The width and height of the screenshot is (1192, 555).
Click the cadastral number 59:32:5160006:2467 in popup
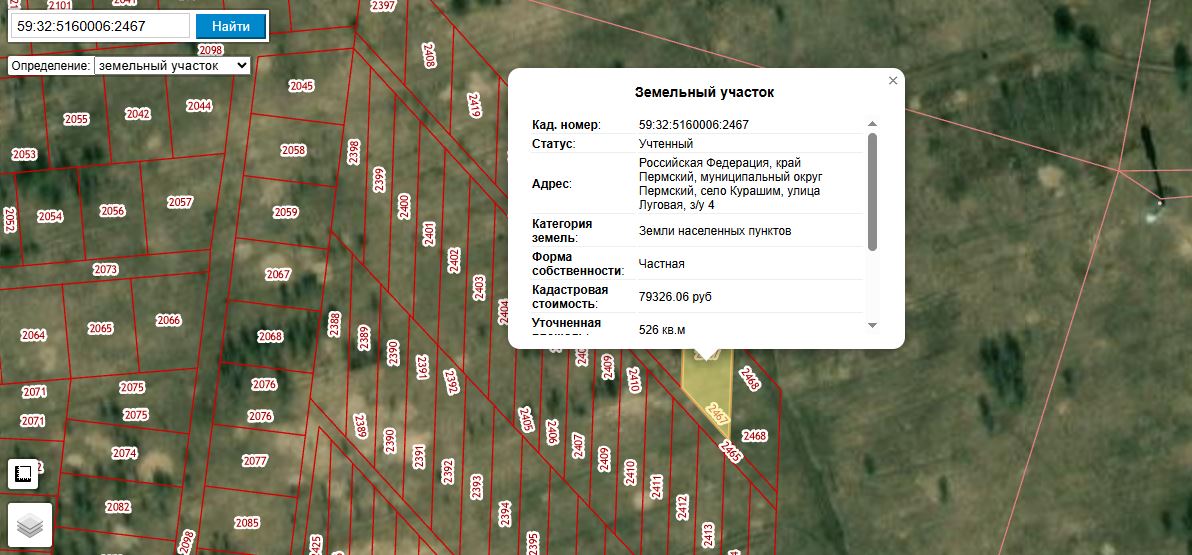click(x=693, y=125)
